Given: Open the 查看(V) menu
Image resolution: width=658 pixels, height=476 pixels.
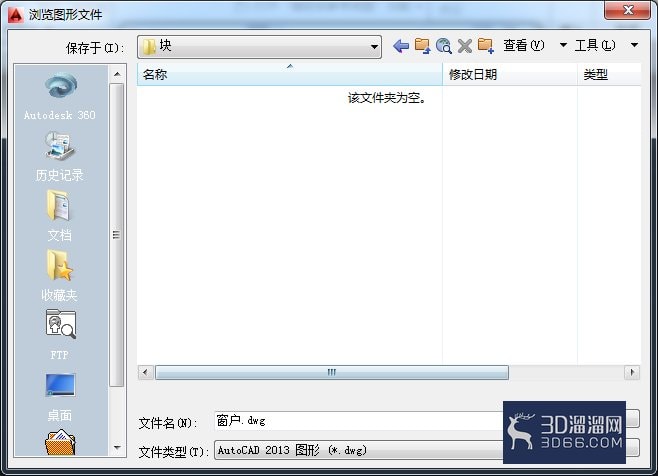Looking at the screenshot, I should click(x=524, y=45).
